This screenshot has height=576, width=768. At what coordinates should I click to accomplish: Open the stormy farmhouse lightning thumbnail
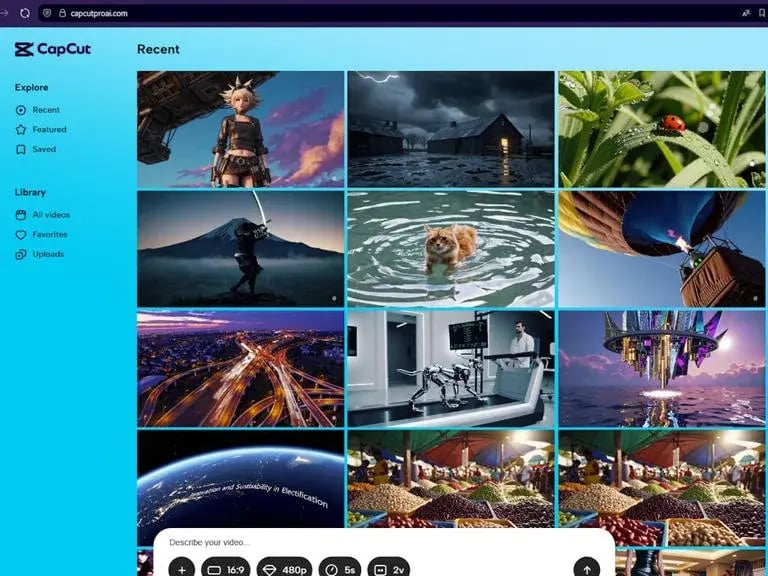pyautogui.click(x=451, y=129)
